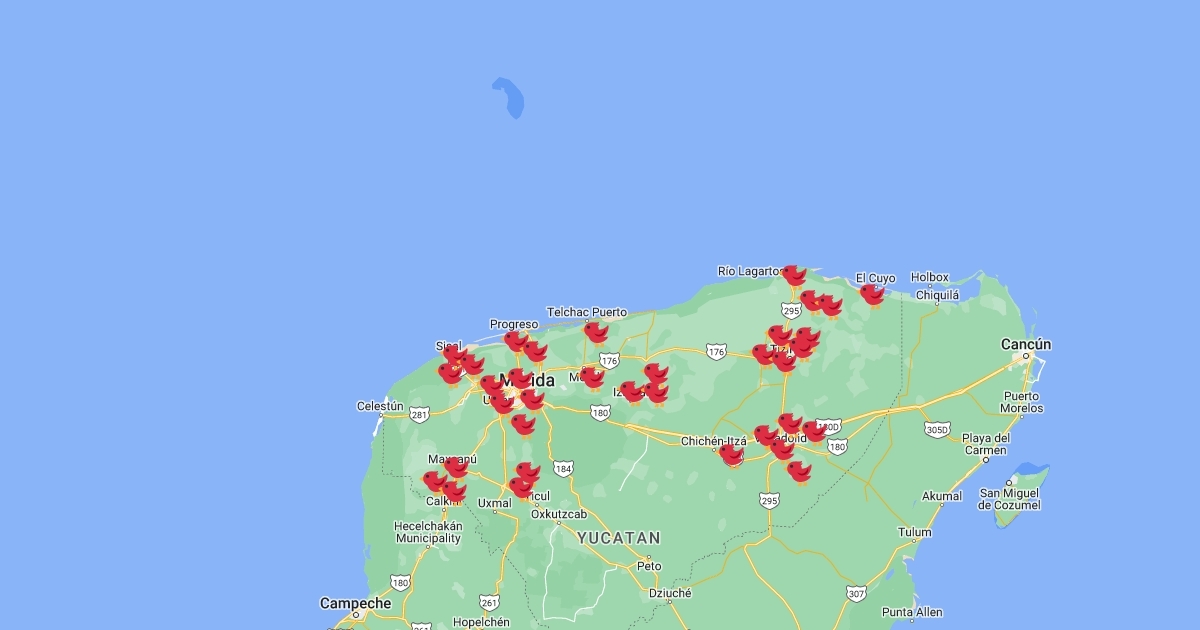Select the Playa del Carmen label

pos(986,444)
